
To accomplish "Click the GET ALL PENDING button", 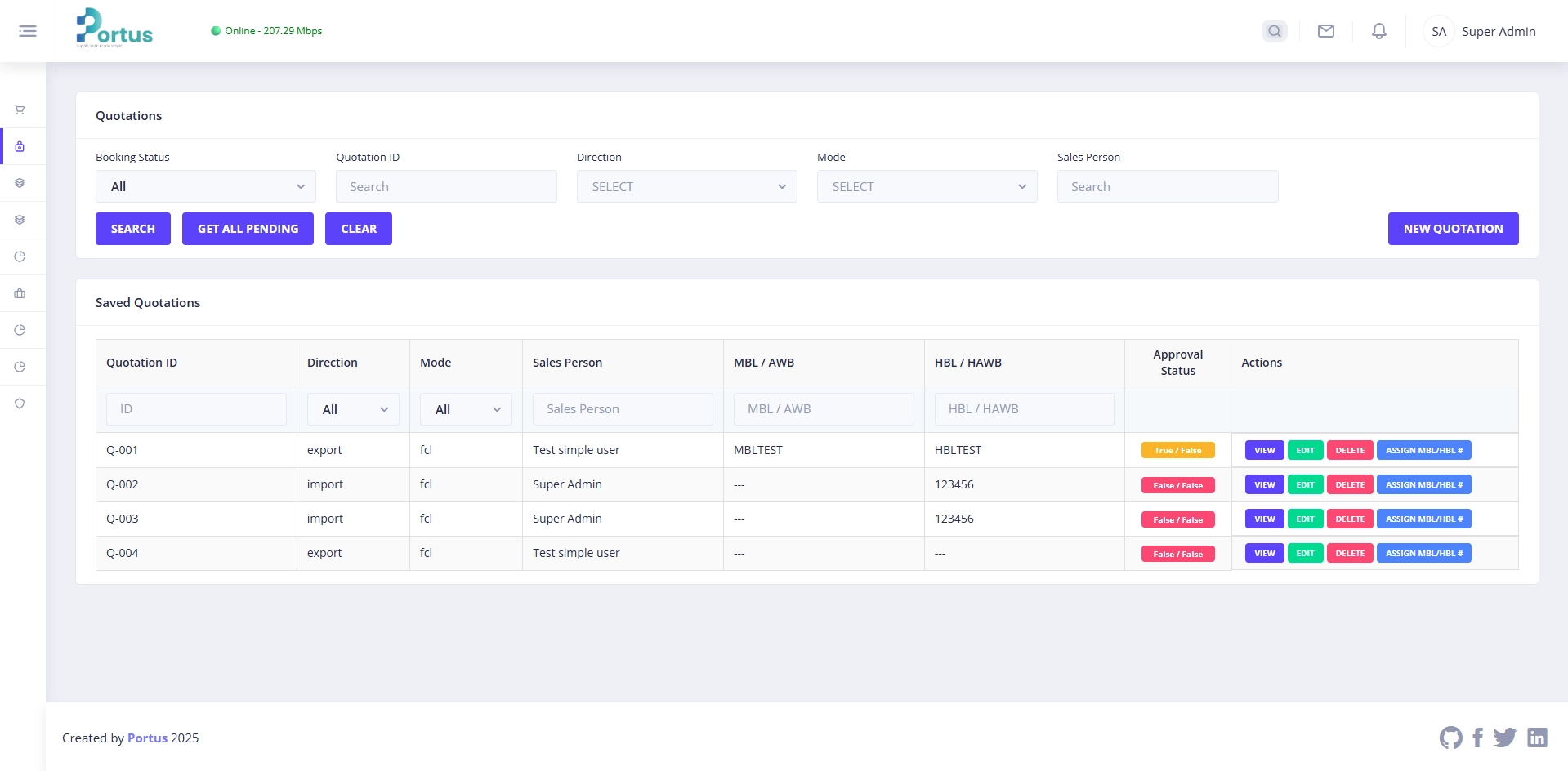I will pyautogui.click(x=248, y=229).
